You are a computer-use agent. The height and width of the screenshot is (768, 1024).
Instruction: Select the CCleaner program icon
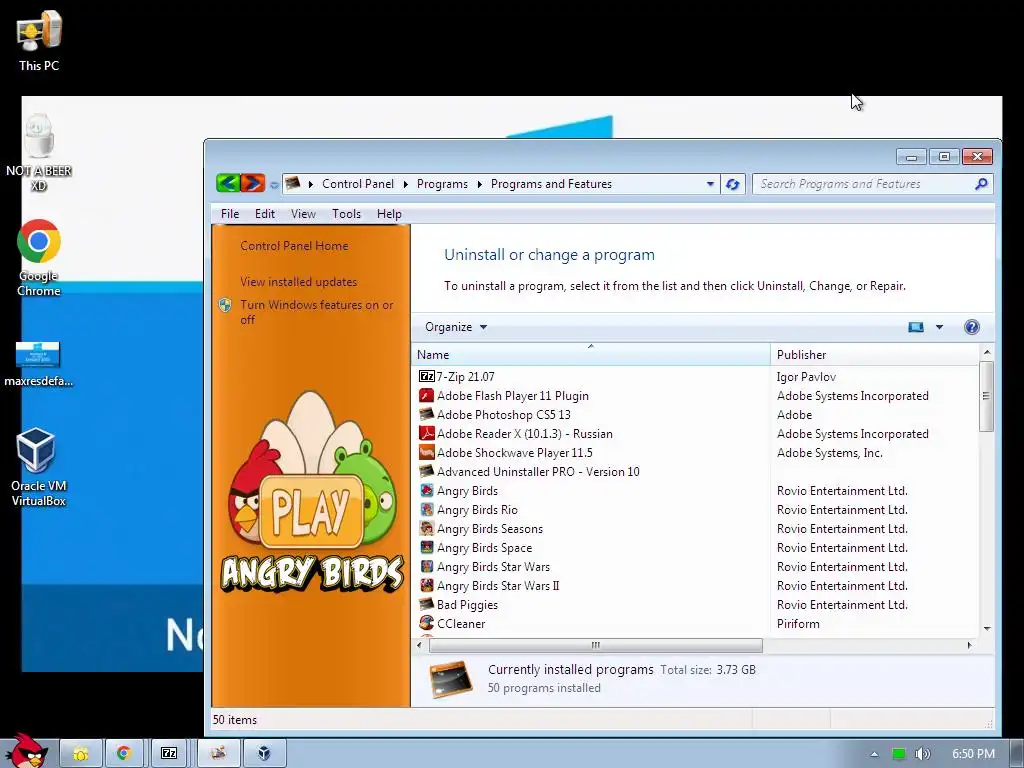[426, 623]
